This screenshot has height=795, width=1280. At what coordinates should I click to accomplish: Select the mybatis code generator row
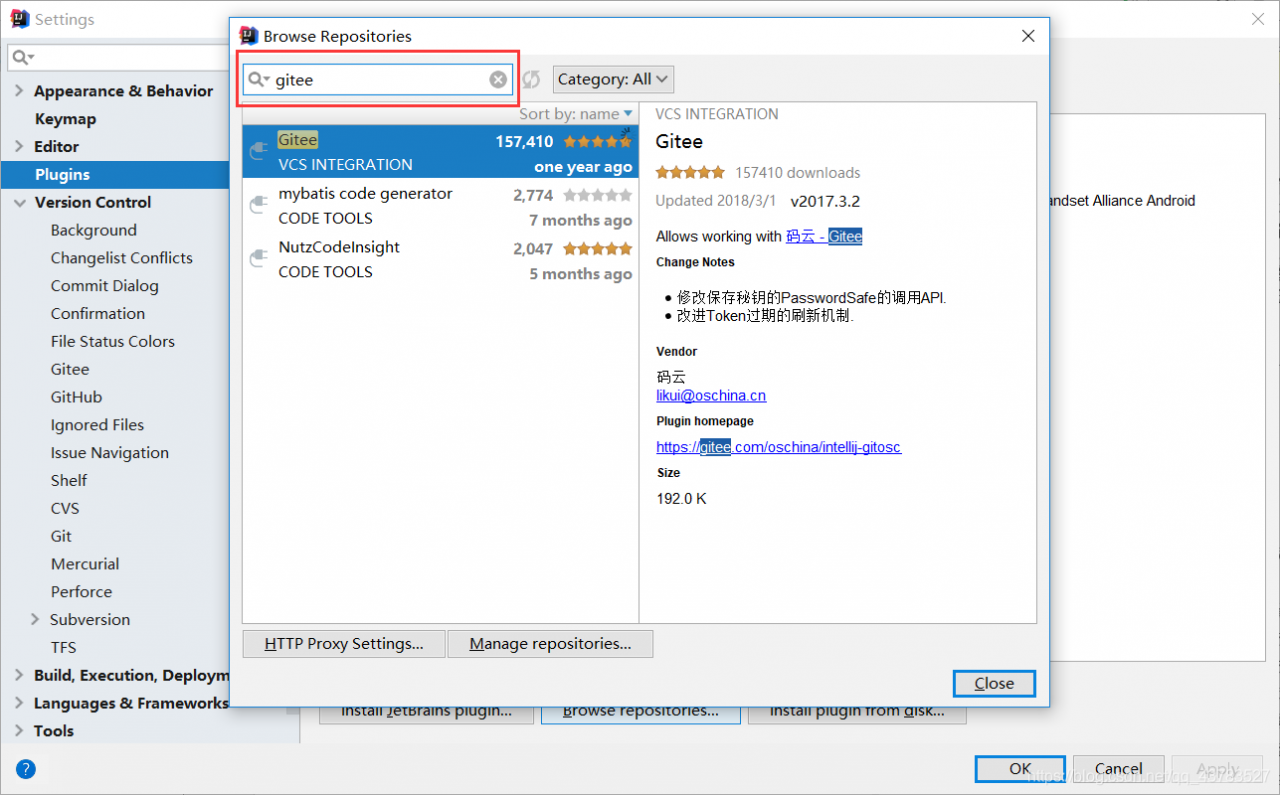click(440, 206)
